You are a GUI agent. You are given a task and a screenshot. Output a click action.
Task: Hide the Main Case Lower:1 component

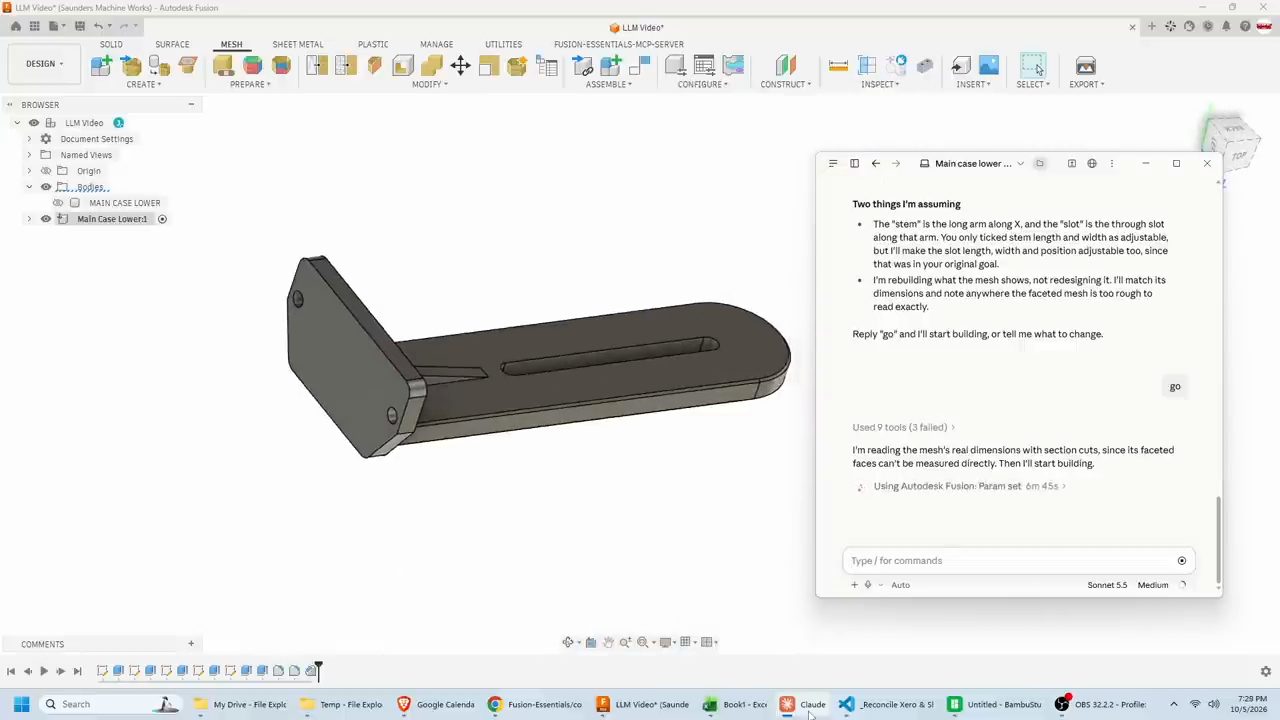coord(46,219)
